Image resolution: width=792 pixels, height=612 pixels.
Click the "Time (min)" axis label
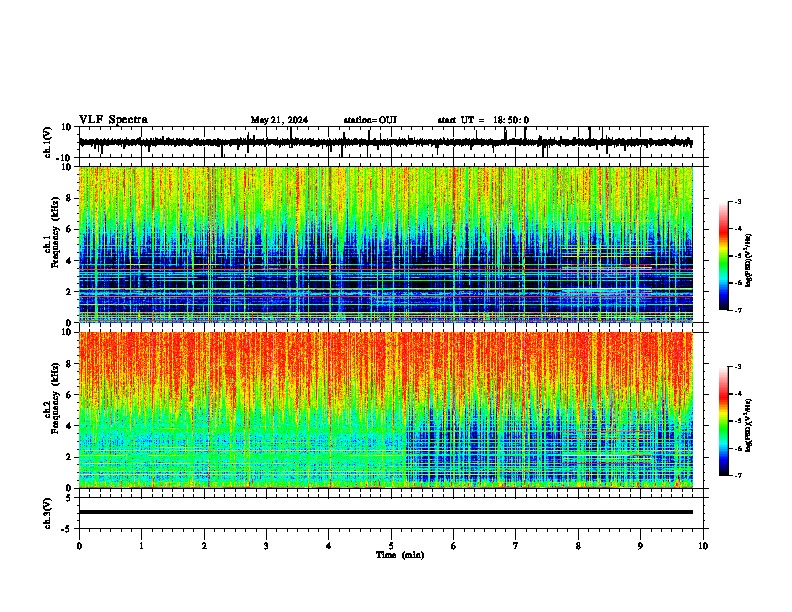tap(400, 555)
